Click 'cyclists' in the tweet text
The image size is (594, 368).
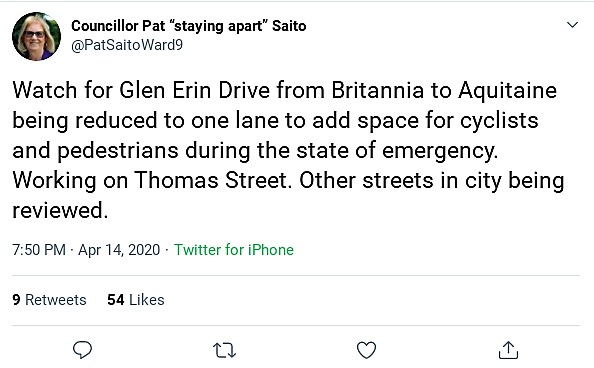tap(499, 121)
